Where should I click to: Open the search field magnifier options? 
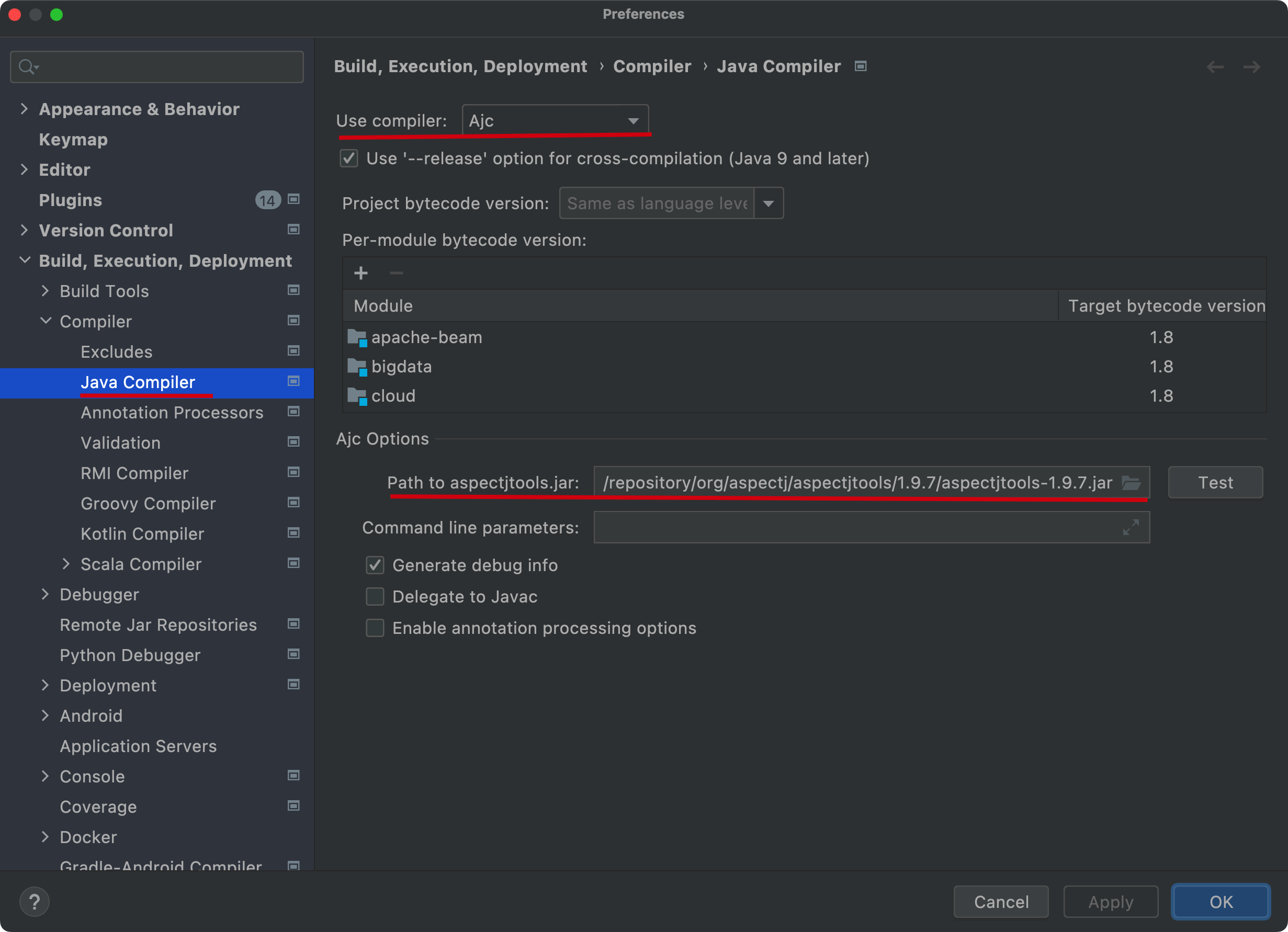(28, 66)
